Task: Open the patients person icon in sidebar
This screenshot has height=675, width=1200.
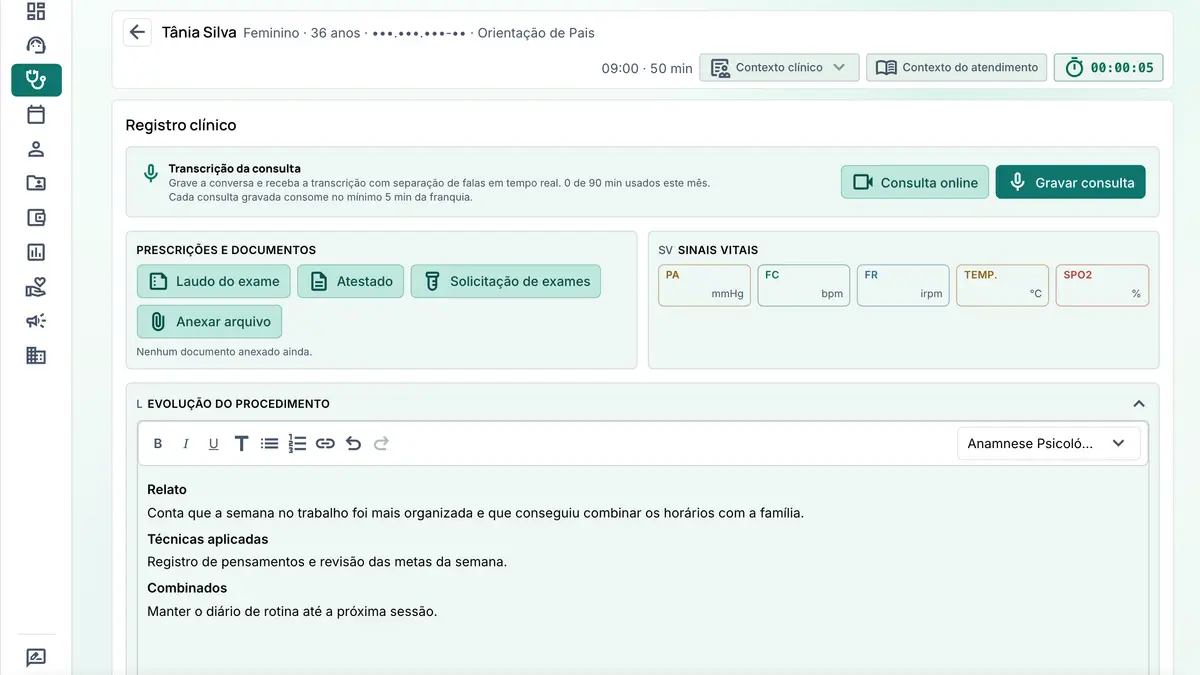Action: [36, 149]
